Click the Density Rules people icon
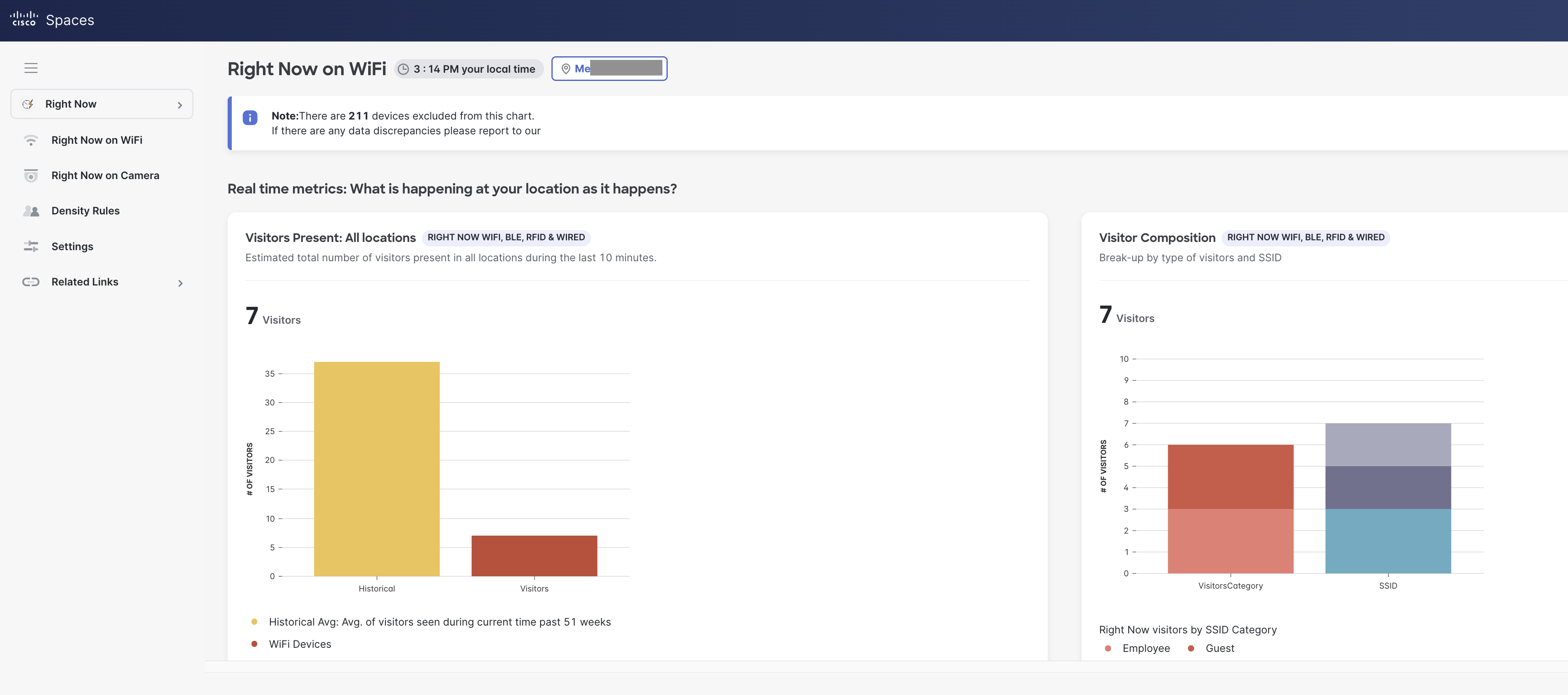This screenshot has height=695, width=1568. click(x=30, y=211)
